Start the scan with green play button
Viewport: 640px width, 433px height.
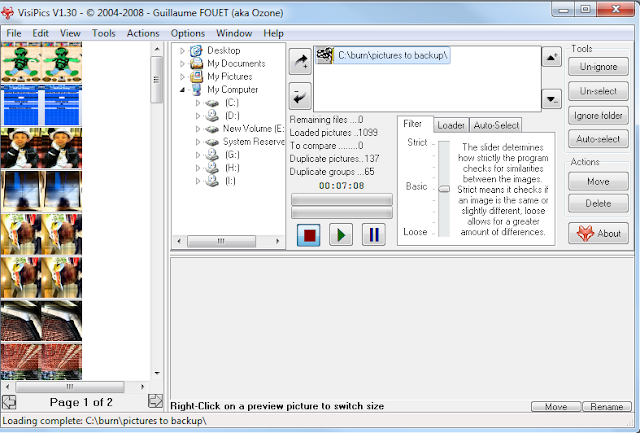tap(341, 235)
